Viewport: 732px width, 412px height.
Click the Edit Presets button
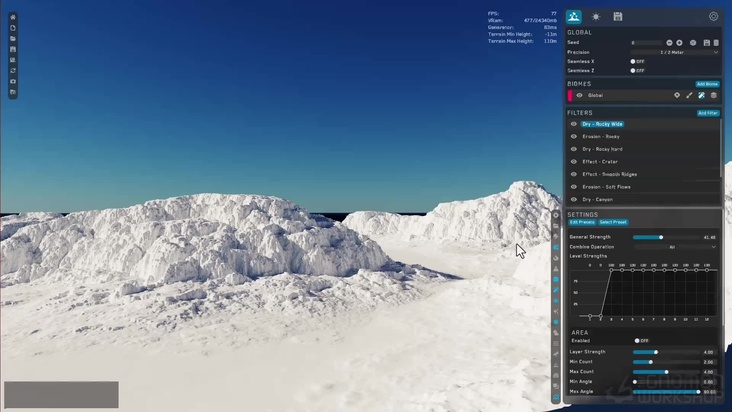click(x=582, y=223)
